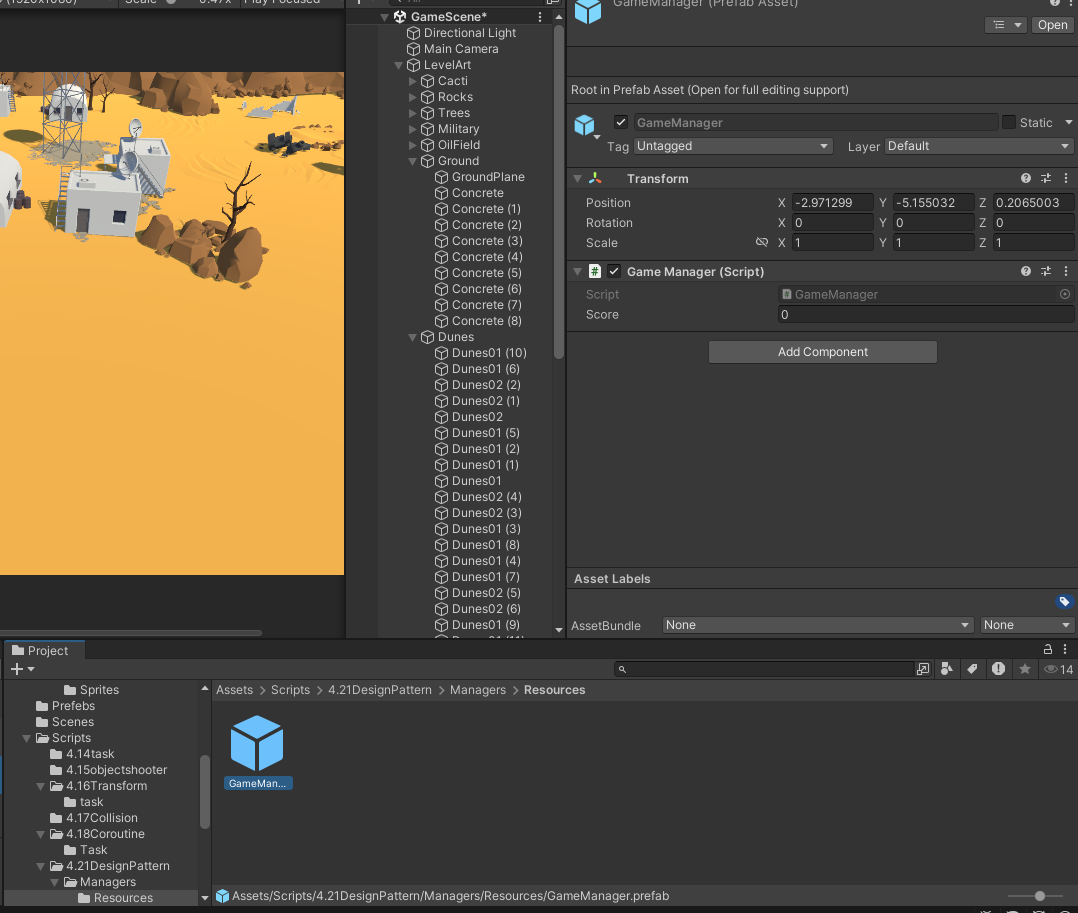Expand the OilField hierarchy node
This screenshot has height=913, width=1078.
point(412,145)
